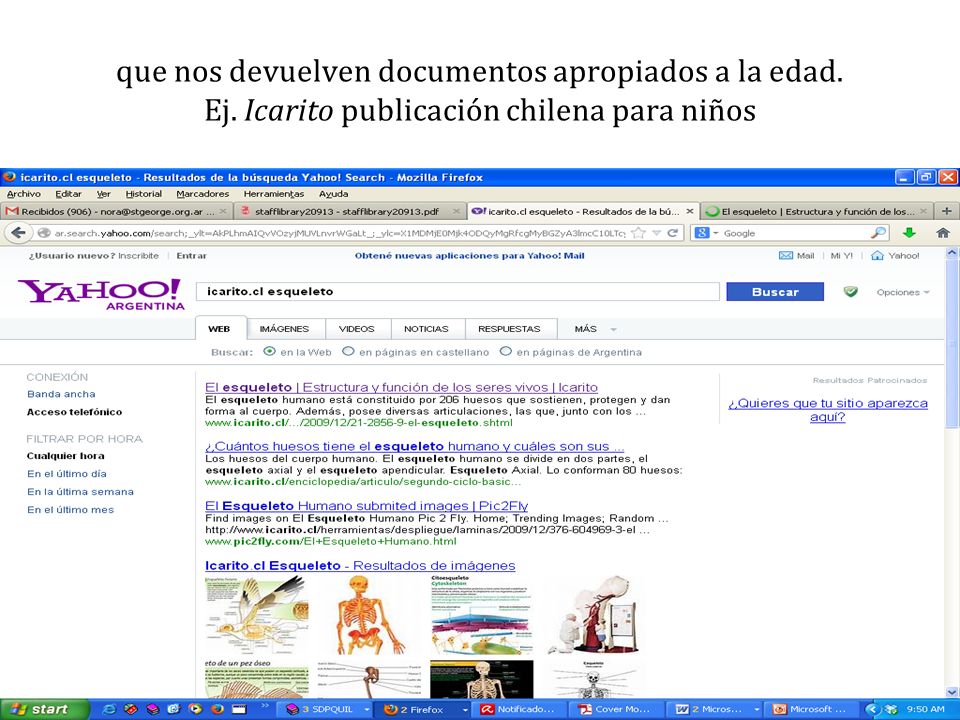Click the Yahoo search input field
The height and width of the screenshot is (720, 960).
point(458,291)
